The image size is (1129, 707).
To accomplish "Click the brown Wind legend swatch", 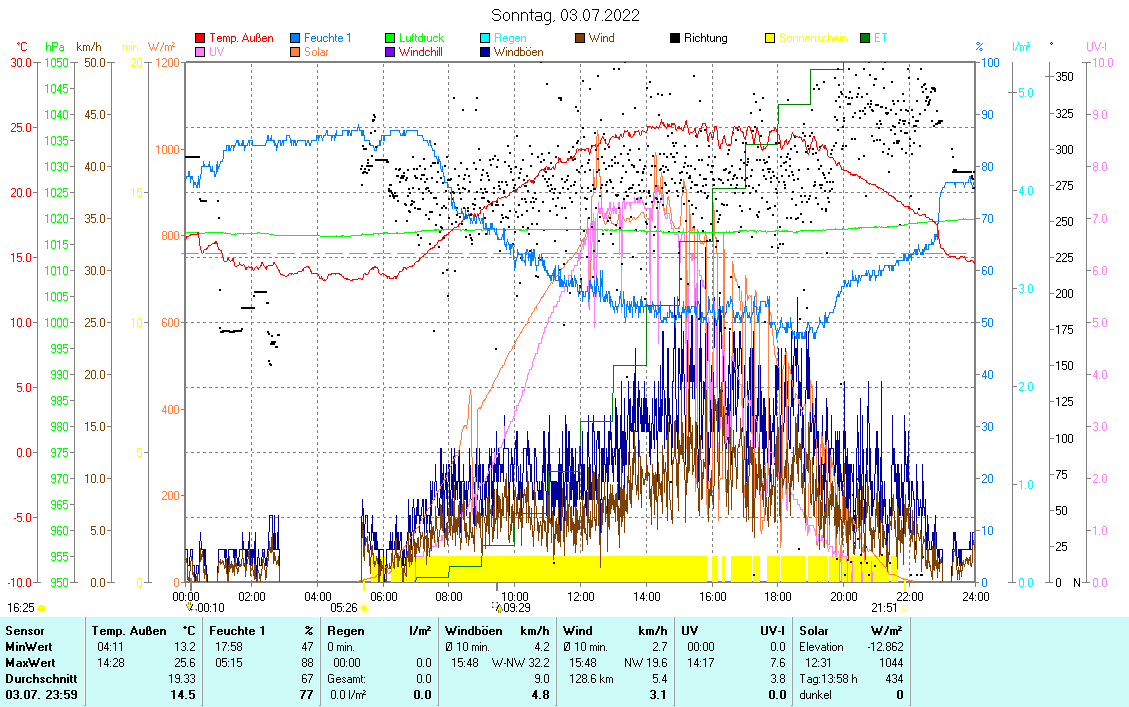I will point(580,38).
